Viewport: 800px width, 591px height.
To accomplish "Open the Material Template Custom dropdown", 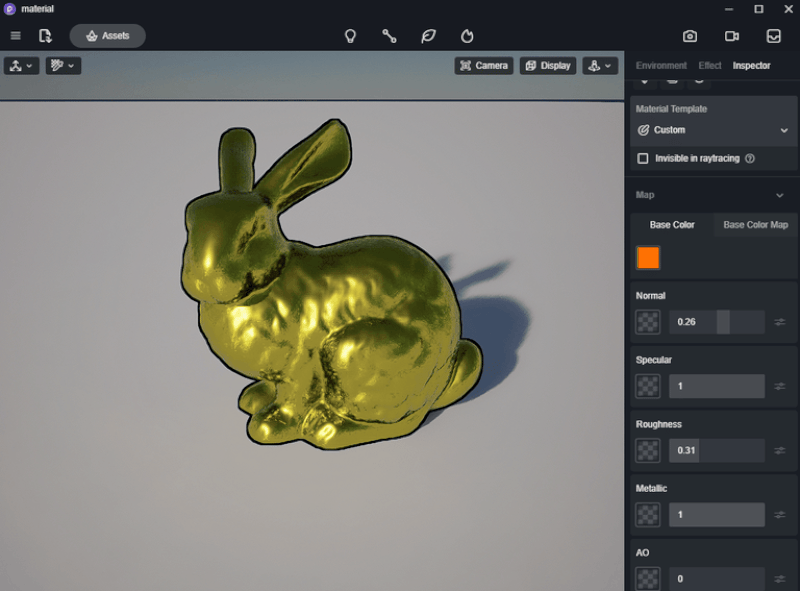I will [x=713, y=130].
